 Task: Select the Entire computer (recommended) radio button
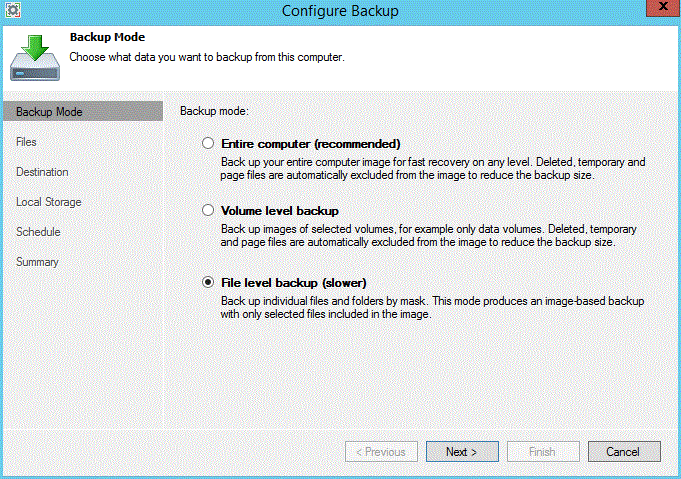pos(208,143)
